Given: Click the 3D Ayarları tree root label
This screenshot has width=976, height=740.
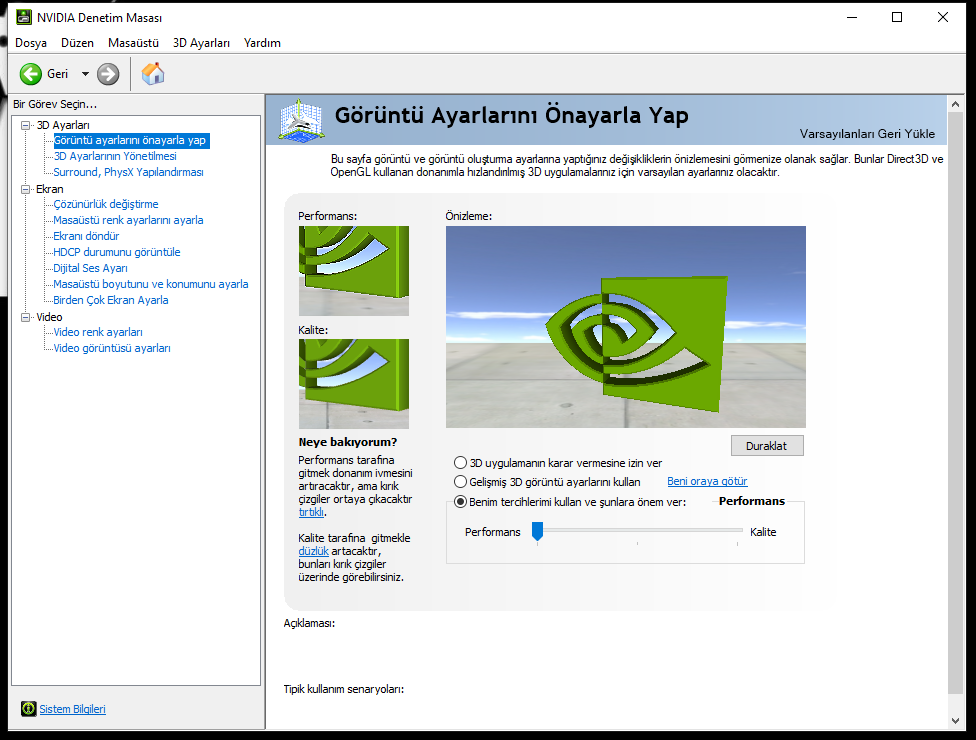Looking at the screenshot, I should 63,125.
